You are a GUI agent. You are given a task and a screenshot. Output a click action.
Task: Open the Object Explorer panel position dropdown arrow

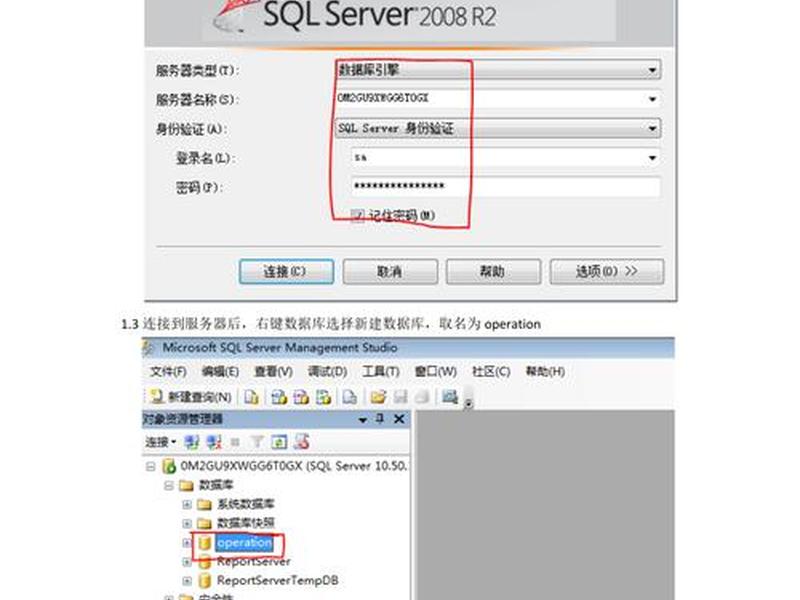(363, 420)
